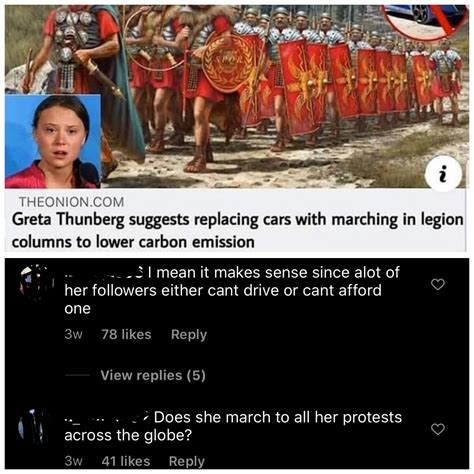This screenshot has height=474, width=474.
Task: View the 78 likes list
Action: 126,334
